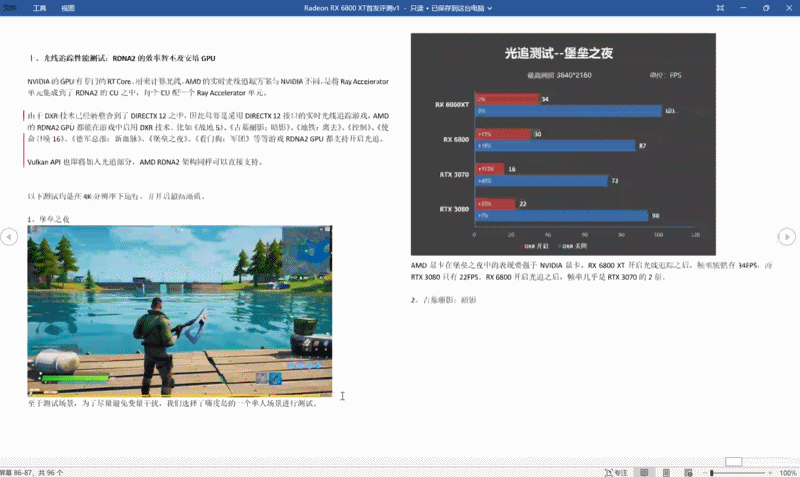800x477 pixels.
Task: Click the zoom in plus button
Action: [770, 473]
